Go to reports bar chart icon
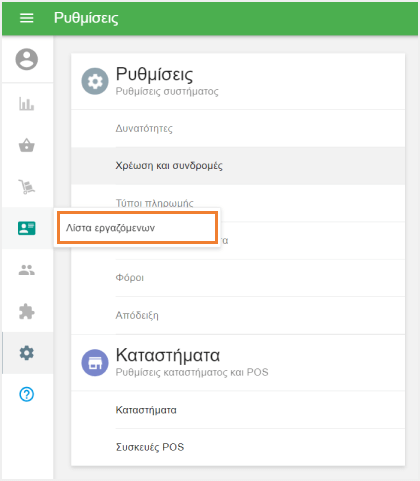The width and height of the screenshot is (420, 481). (27, 104)
